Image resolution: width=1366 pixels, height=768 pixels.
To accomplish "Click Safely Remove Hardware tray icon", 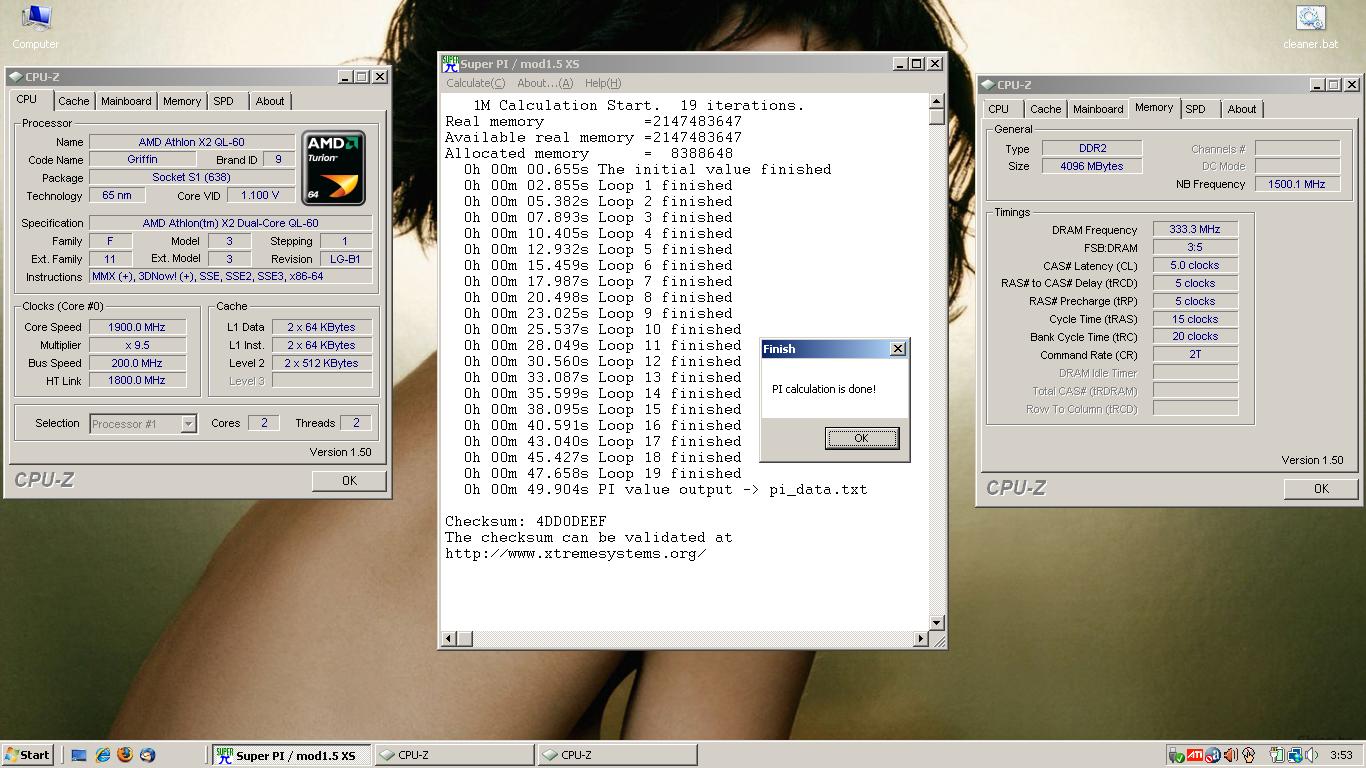I will 1177,755.
